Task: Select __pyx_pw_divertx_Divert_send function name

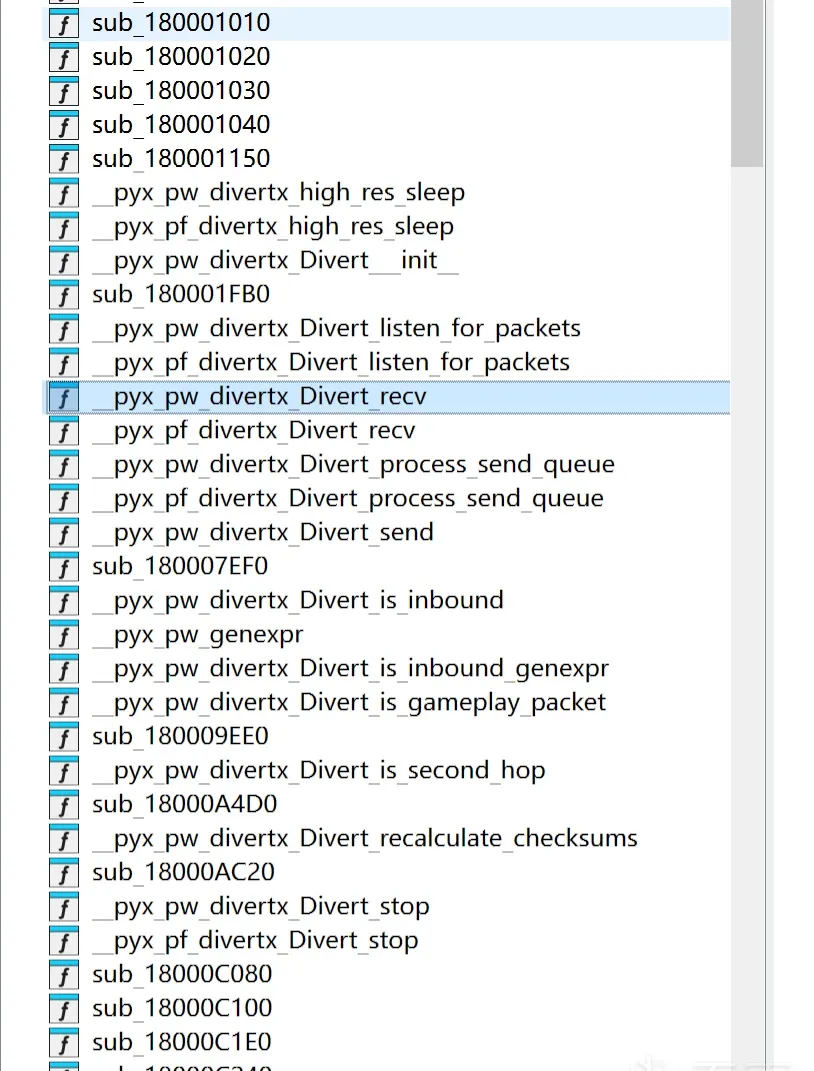Action: [x=263, y=532]
